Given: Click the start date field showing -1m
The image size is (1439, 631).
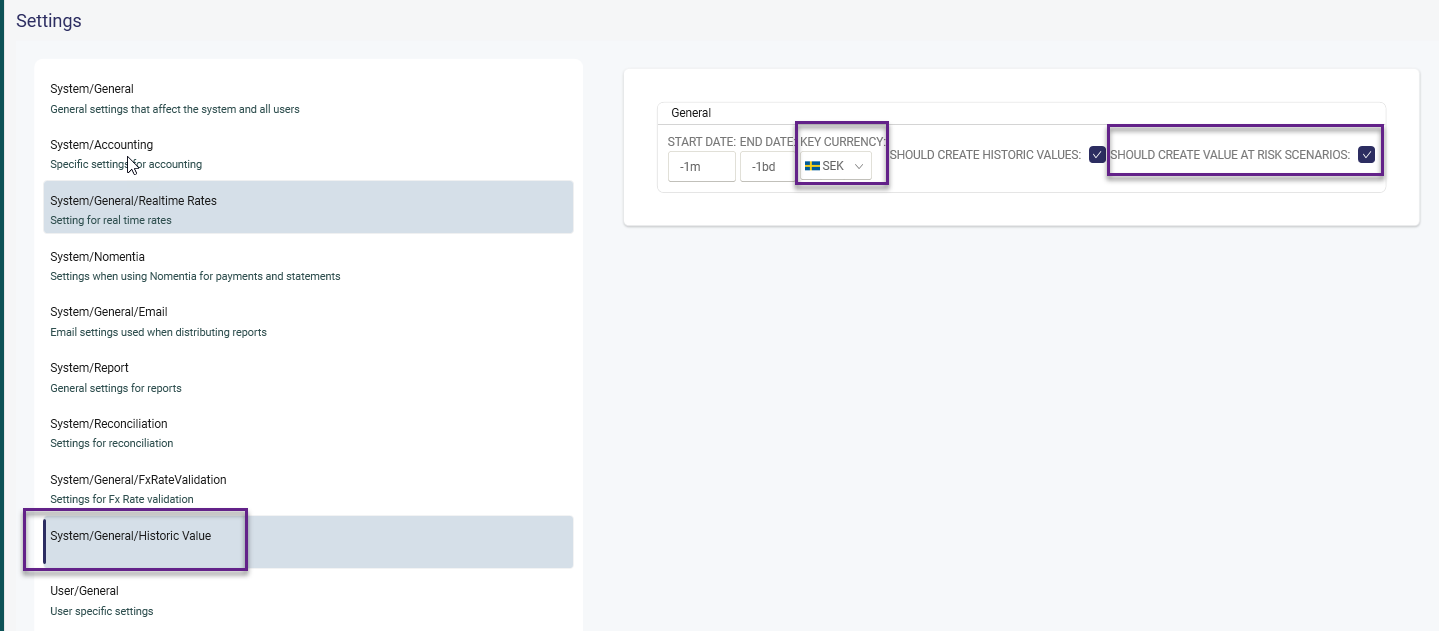Looking at the screenshot, I should [701, 167].
